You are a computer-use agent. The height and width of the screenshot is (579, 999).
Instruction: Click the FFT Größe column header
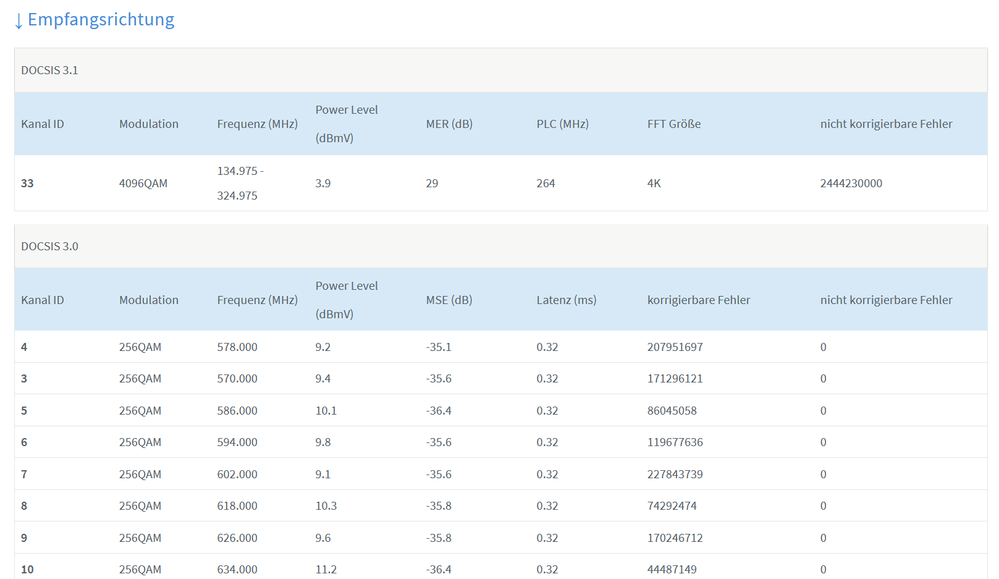pyautogui.click(x=674, y=124)
